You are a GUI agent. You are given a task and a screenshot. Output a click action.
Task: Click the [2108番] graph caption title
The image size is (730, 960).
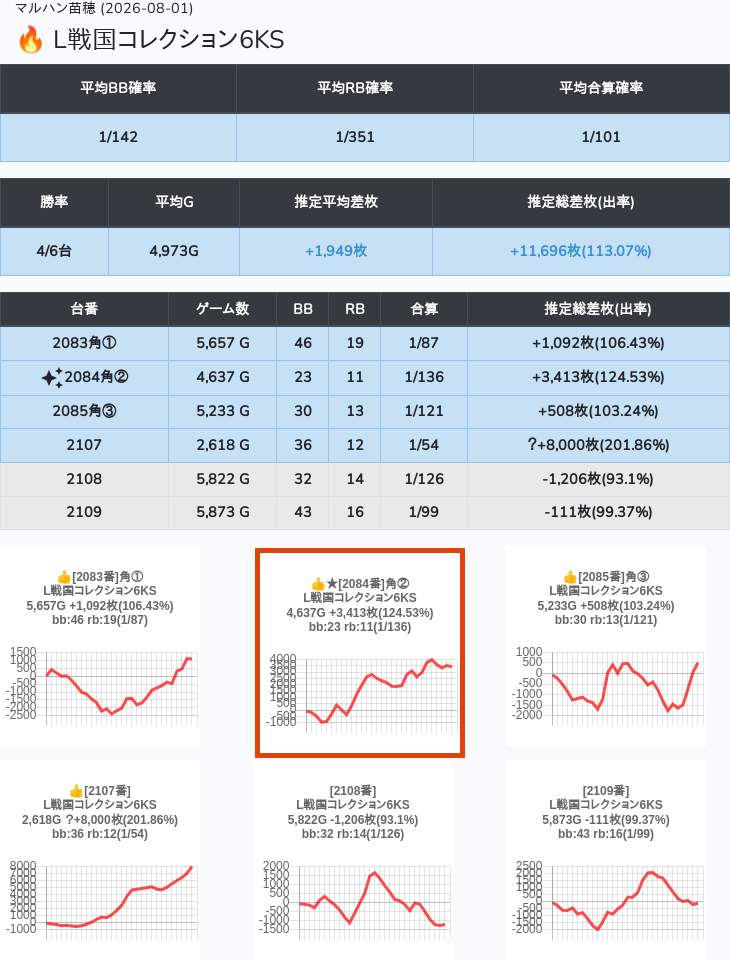353,791
